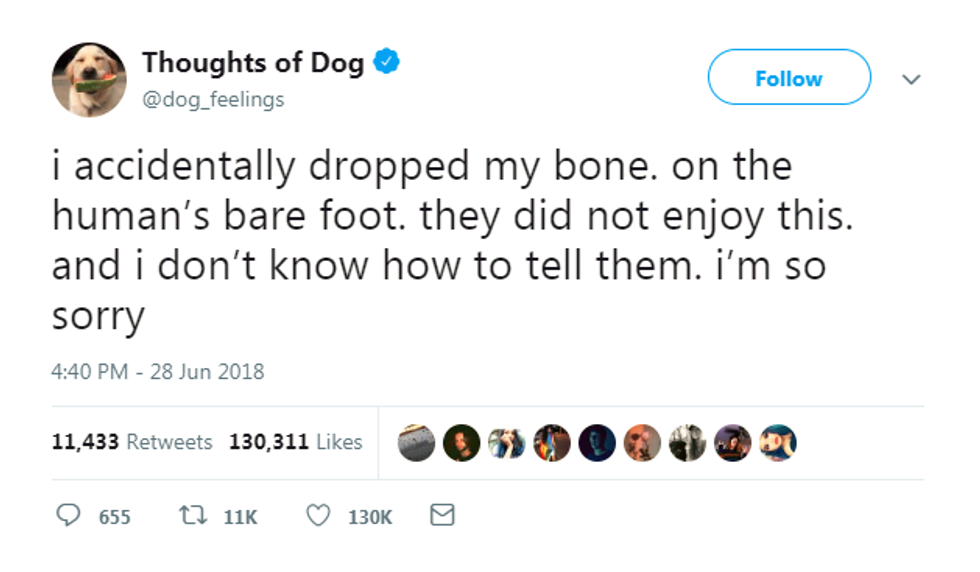The image size is (980, 572).
Task: Open the 4:40 PM - 28 Jun 2018 timestamp
Action: point(157,372)
